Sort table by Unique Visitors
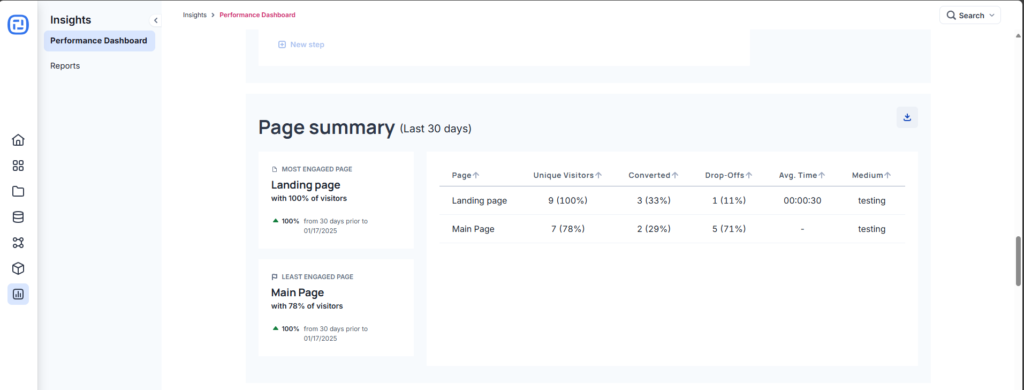Viewport: 1024px width, 390px height. pos(598,175)
